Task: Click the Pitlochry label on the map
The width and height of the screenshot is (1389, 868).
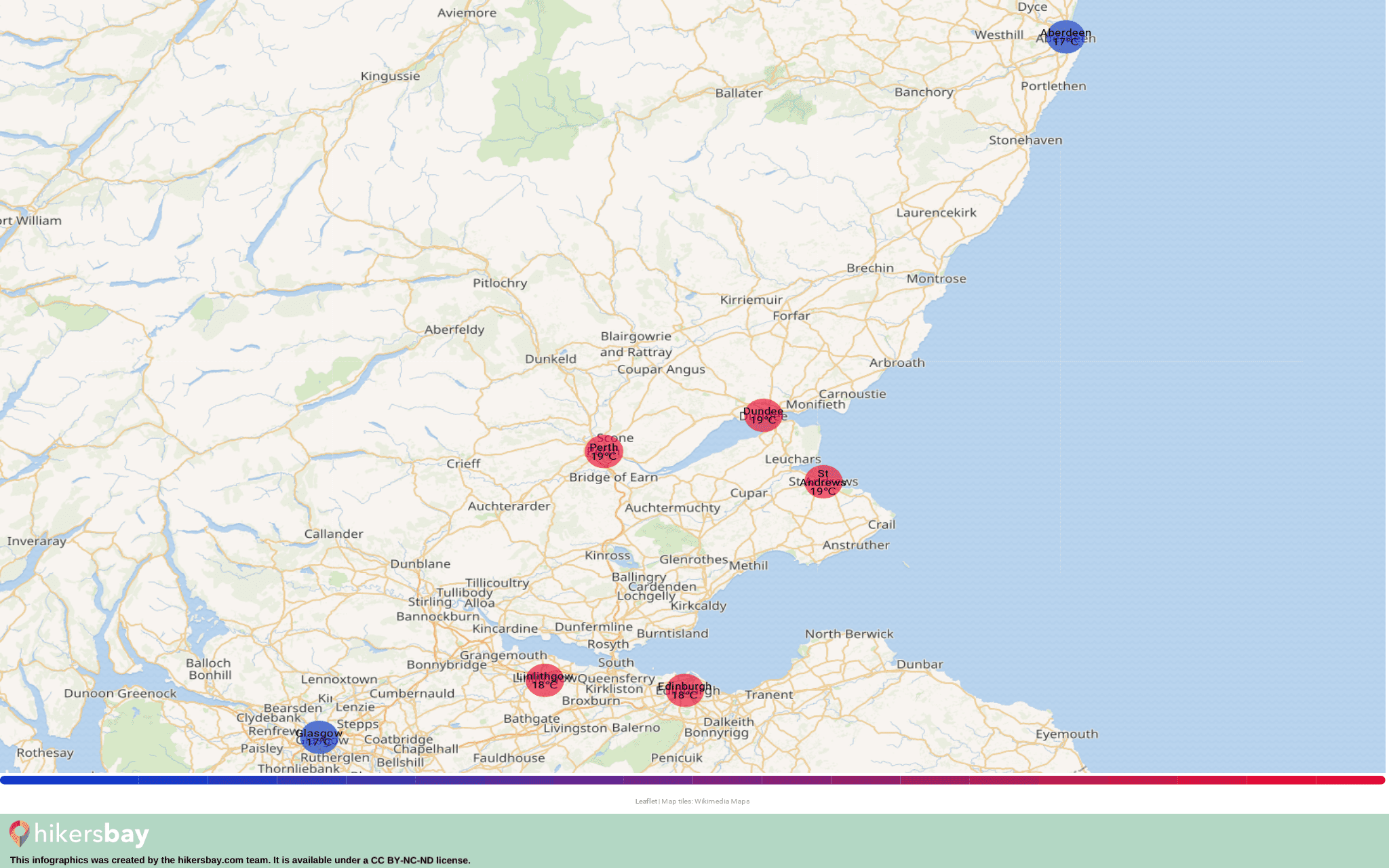Action: click(x=500, y=283)
